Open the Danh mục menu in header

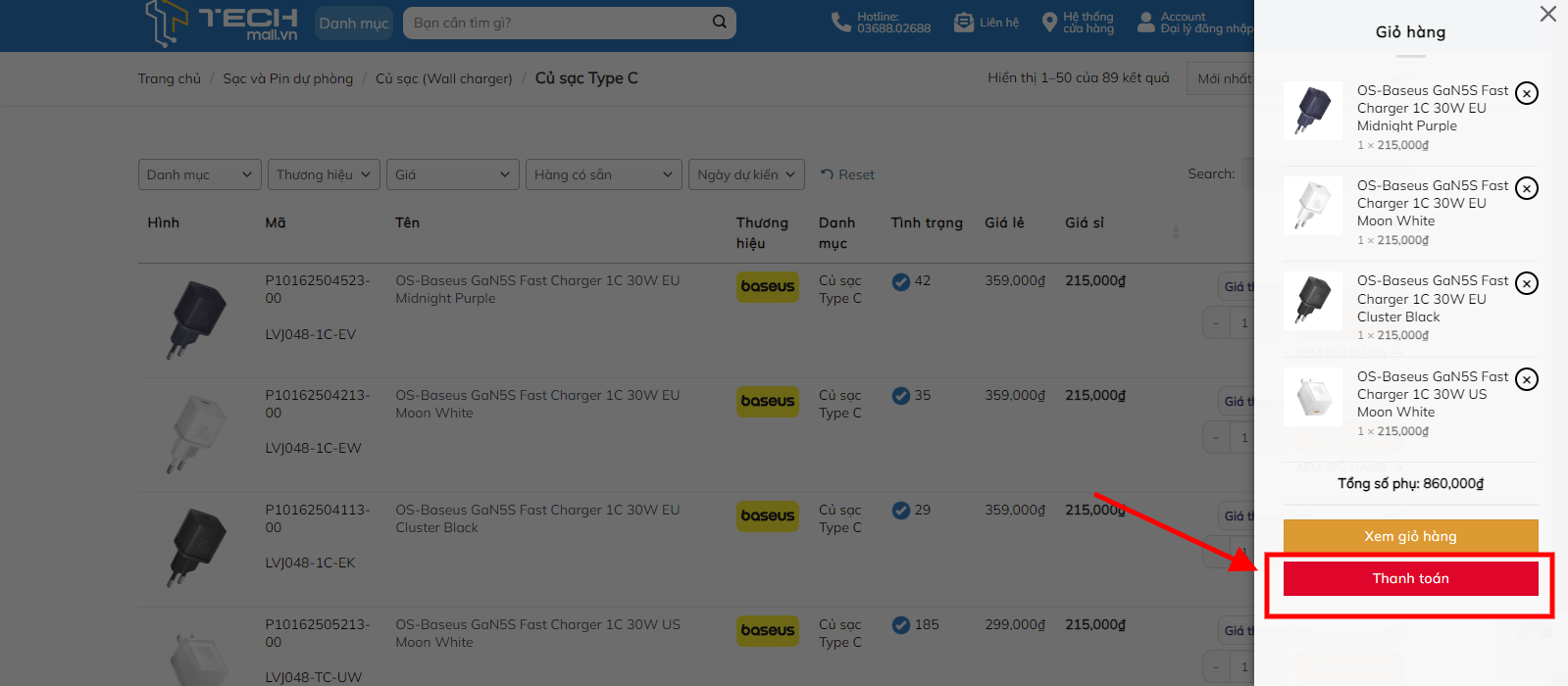pyautogui.click(x=354, y=23)
